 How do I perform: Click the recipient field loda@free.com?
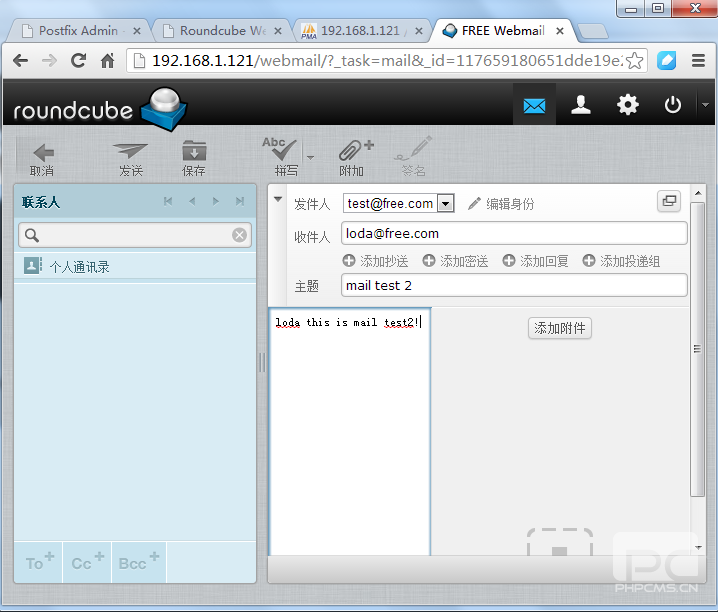coord(514,233)
